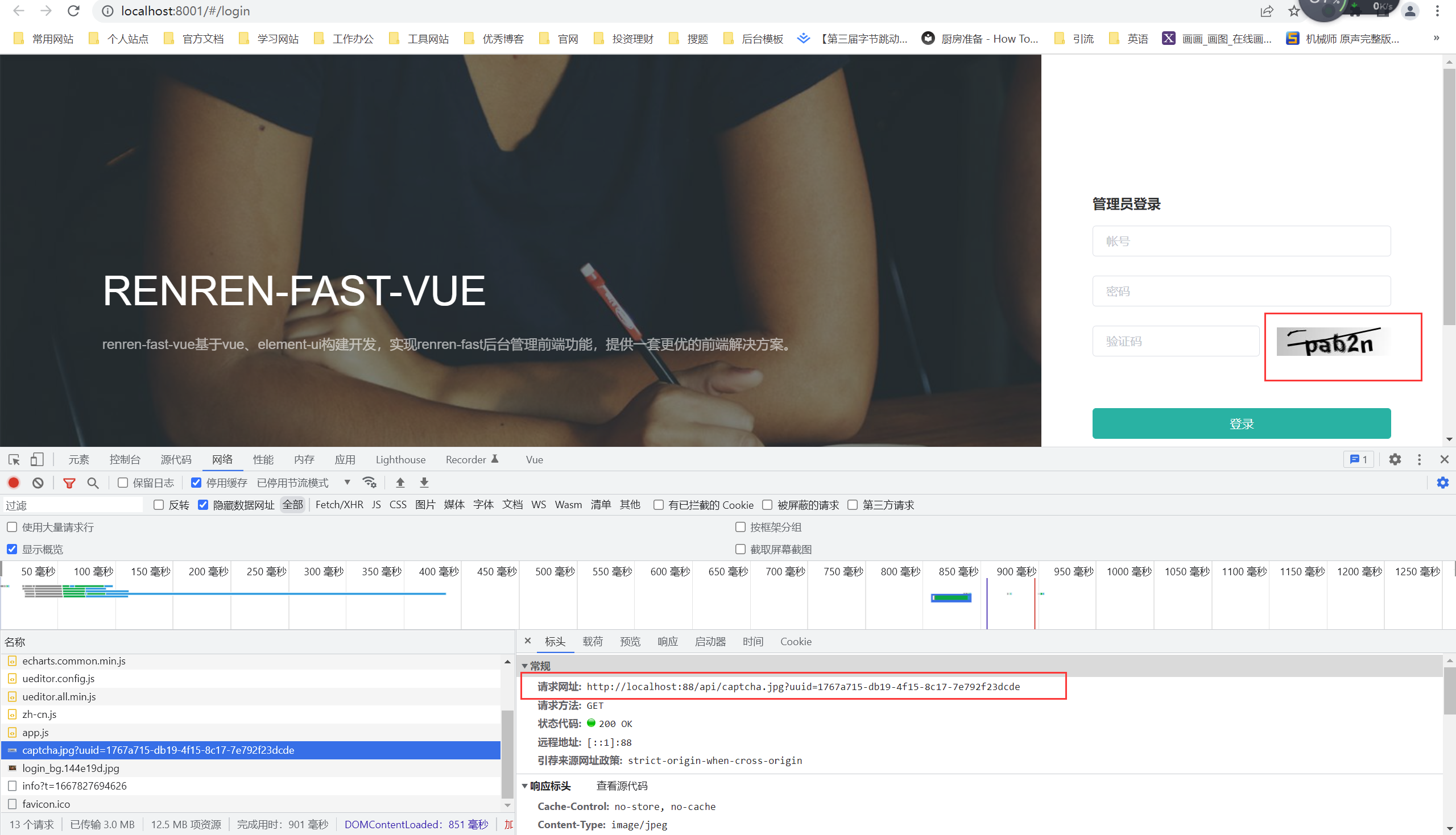The image size is (1456, 835).
Task: Click the share page icon in address bar
Action: [x=1267, y=11]
